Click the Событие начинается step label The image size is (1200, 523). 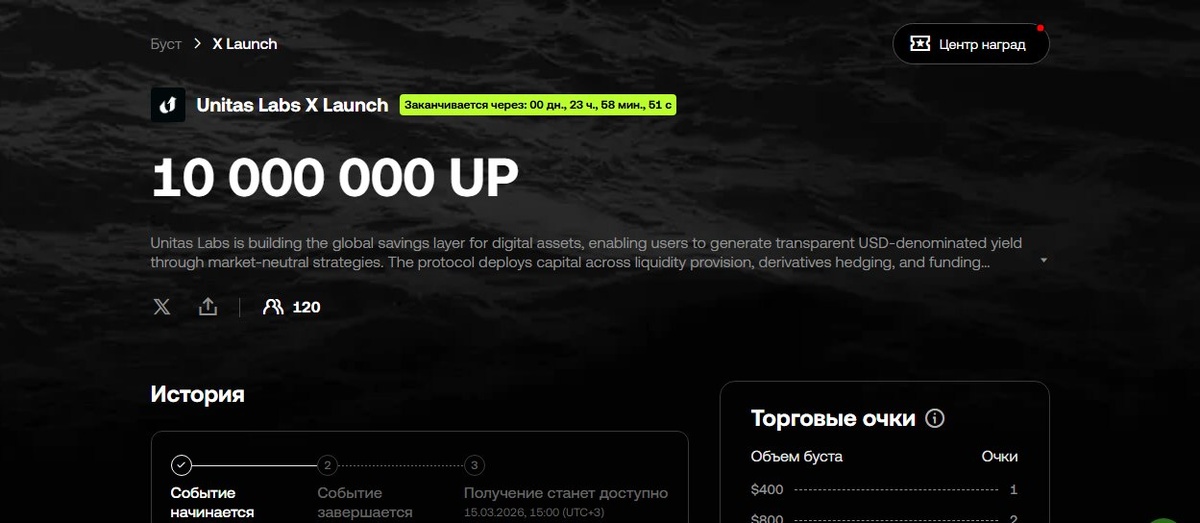click(x=212, y=503)
